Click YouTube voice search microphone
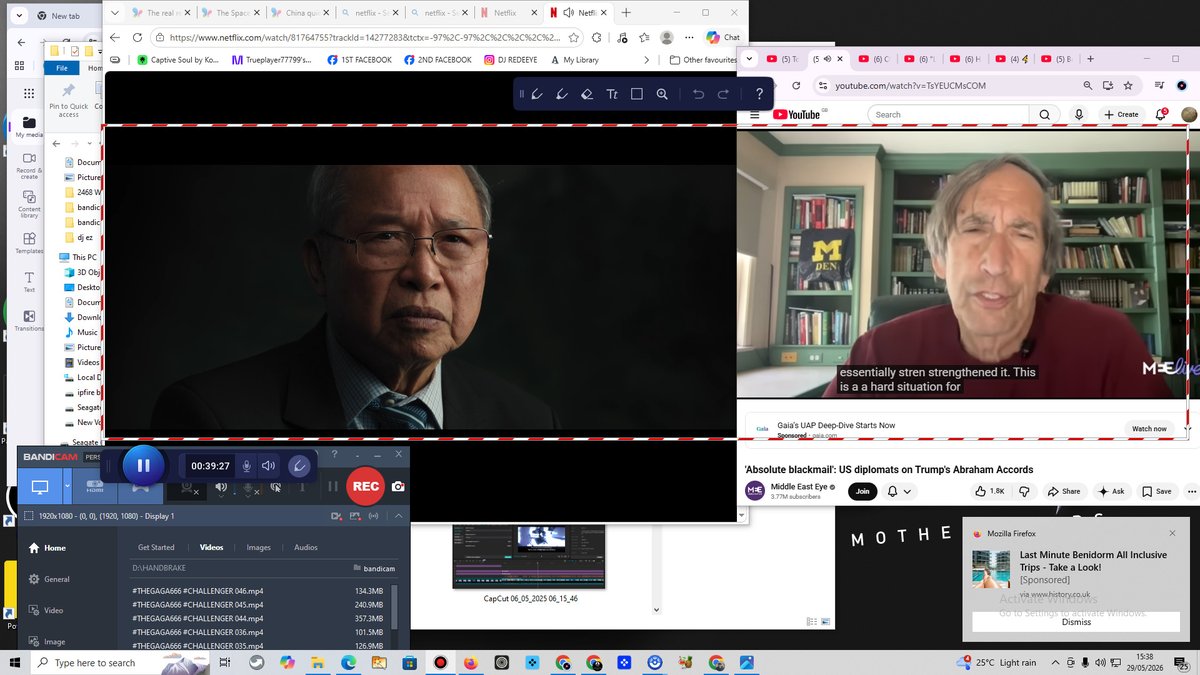 point(1079,114)
